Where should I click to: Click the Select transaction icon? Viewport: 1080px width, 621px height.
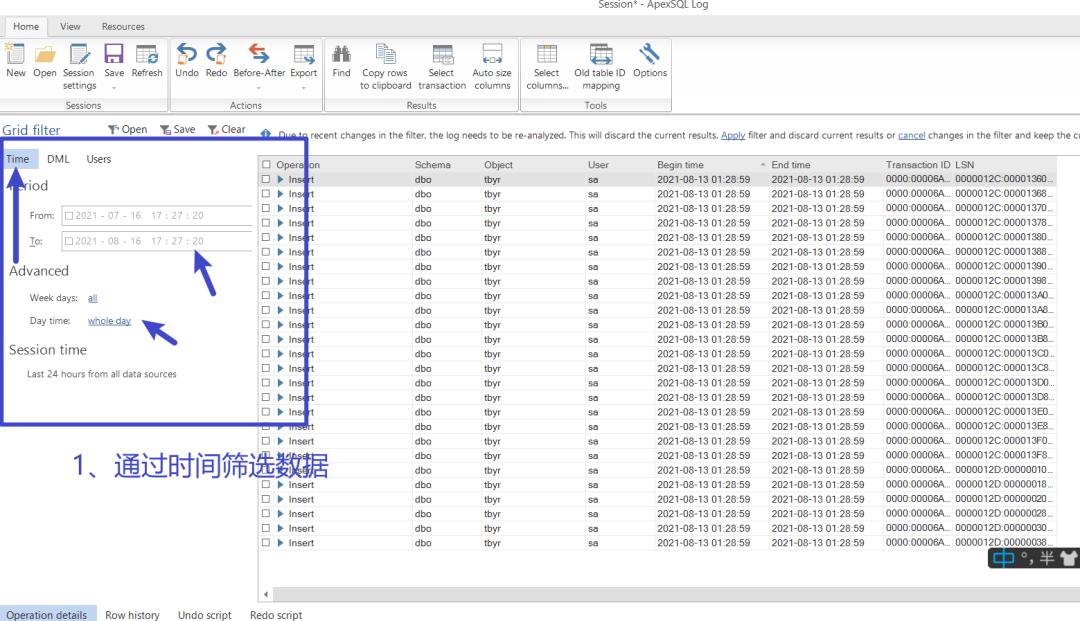coord(442,57)
